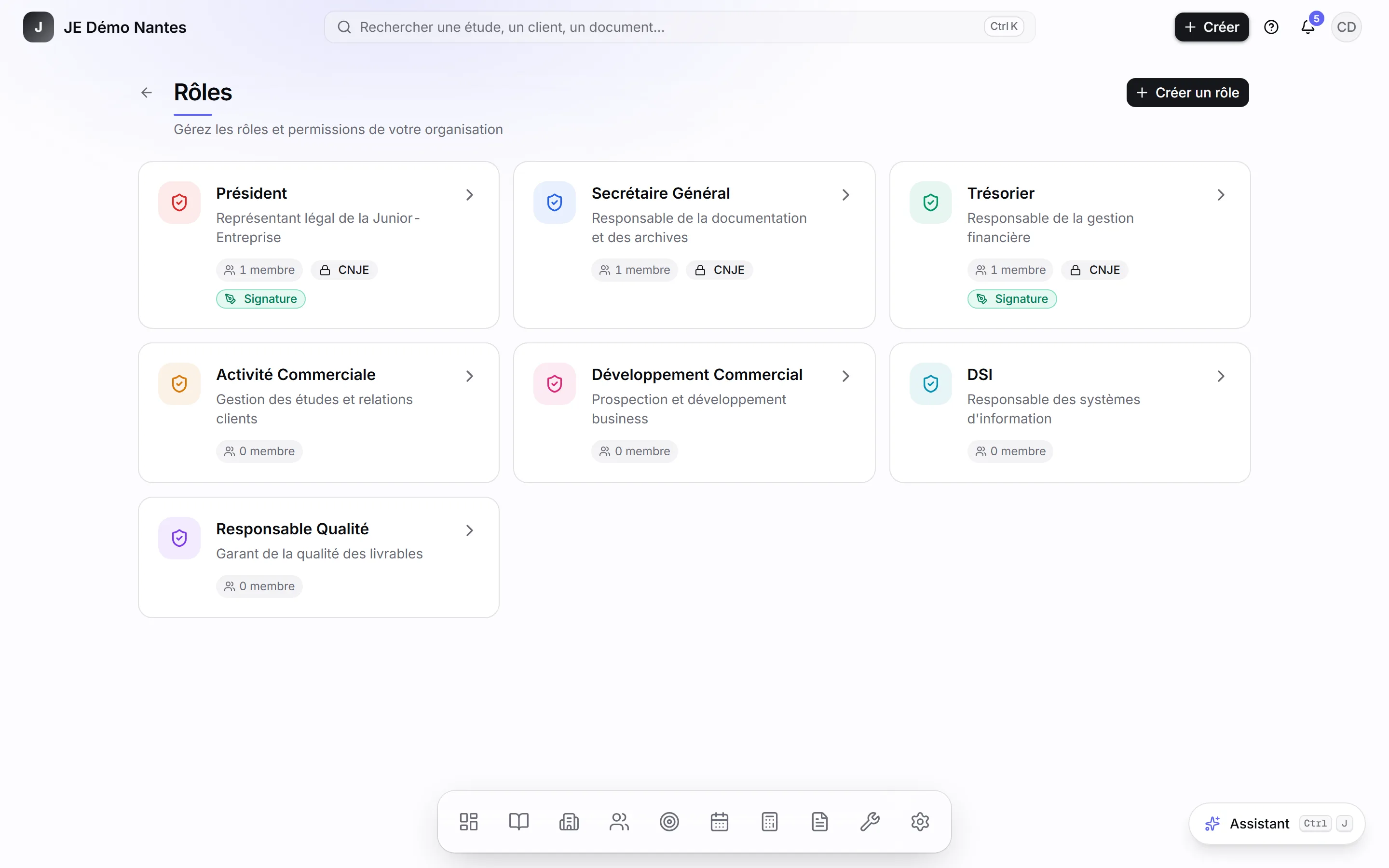
Task: Open the book icon in bottom dock
Action: (x=518, y=822)
